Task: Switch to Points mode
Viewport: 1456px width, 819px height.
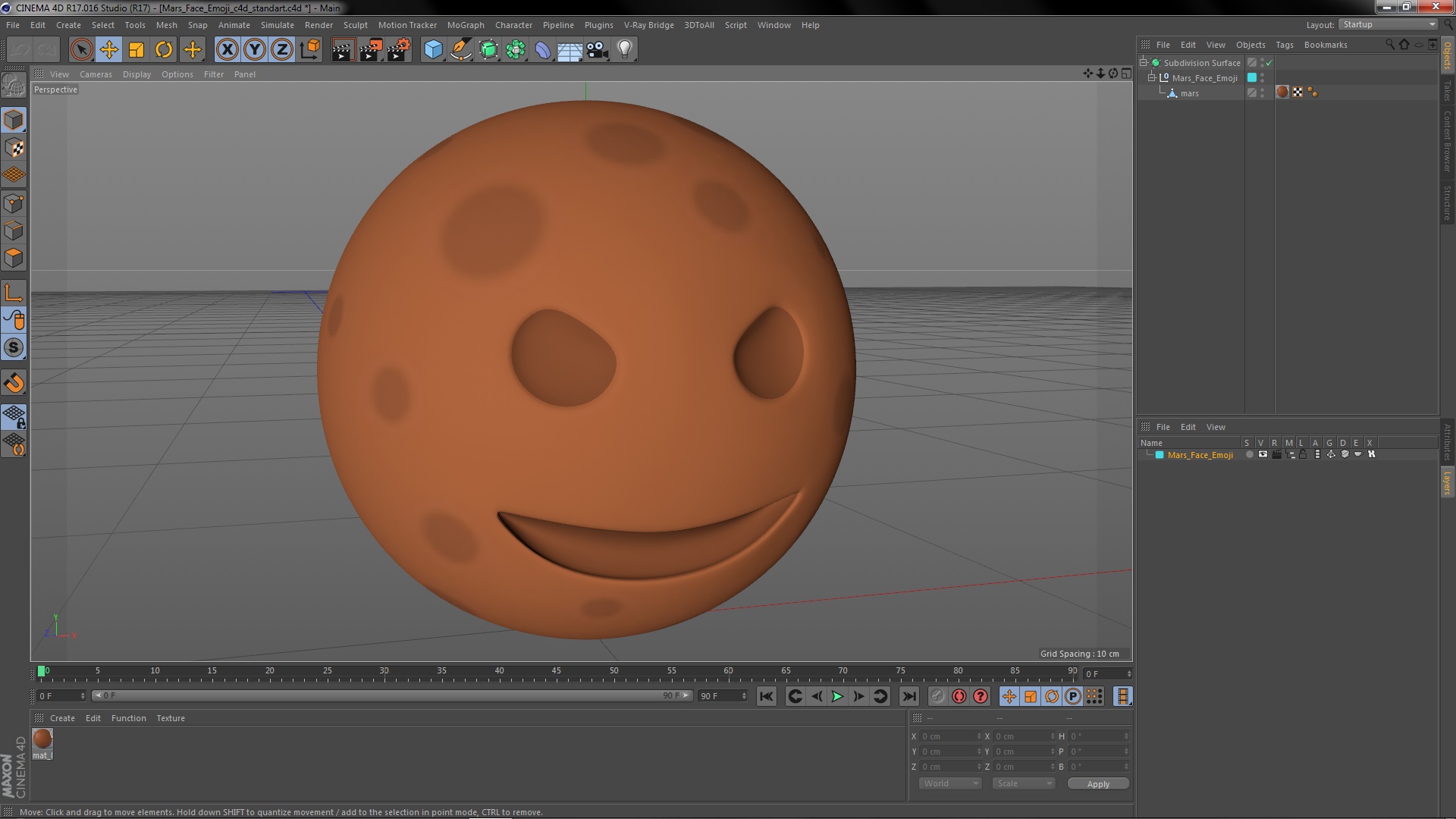Action: pos(14,203)
